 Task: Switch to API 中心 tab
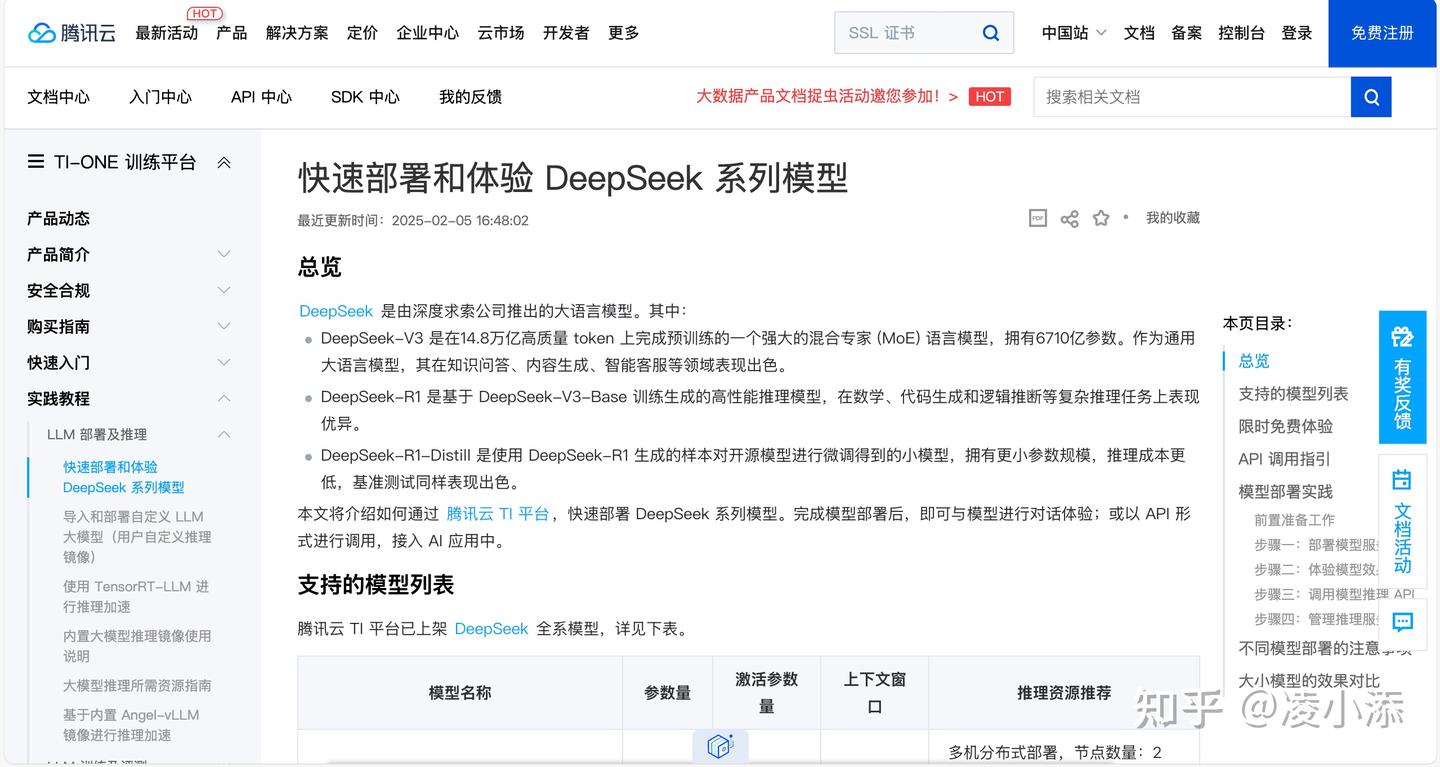click(261, 97)
